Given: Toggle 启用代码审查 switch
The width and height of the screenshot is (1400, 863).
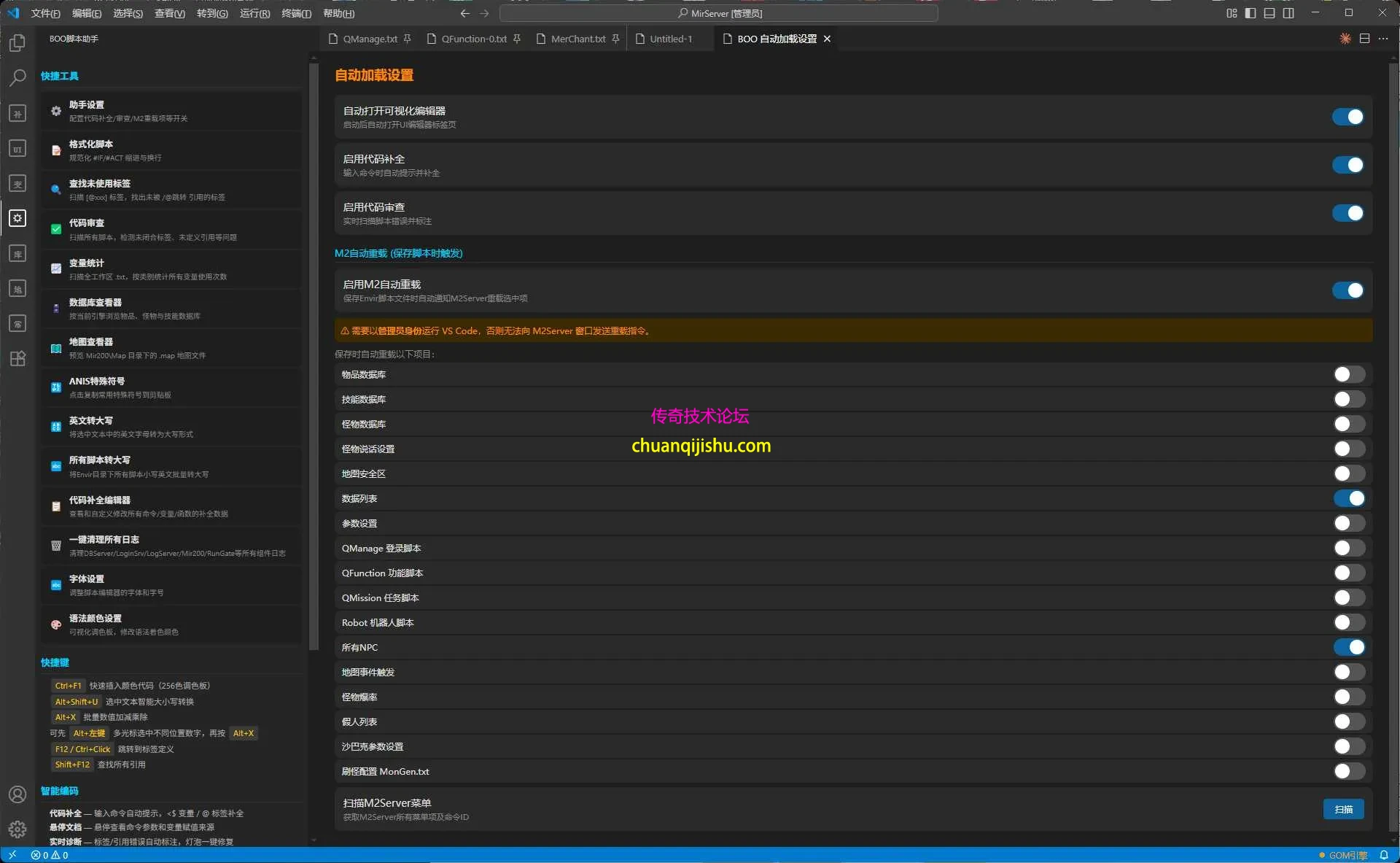Looking at the screenshot, I should click(1347, 213).
